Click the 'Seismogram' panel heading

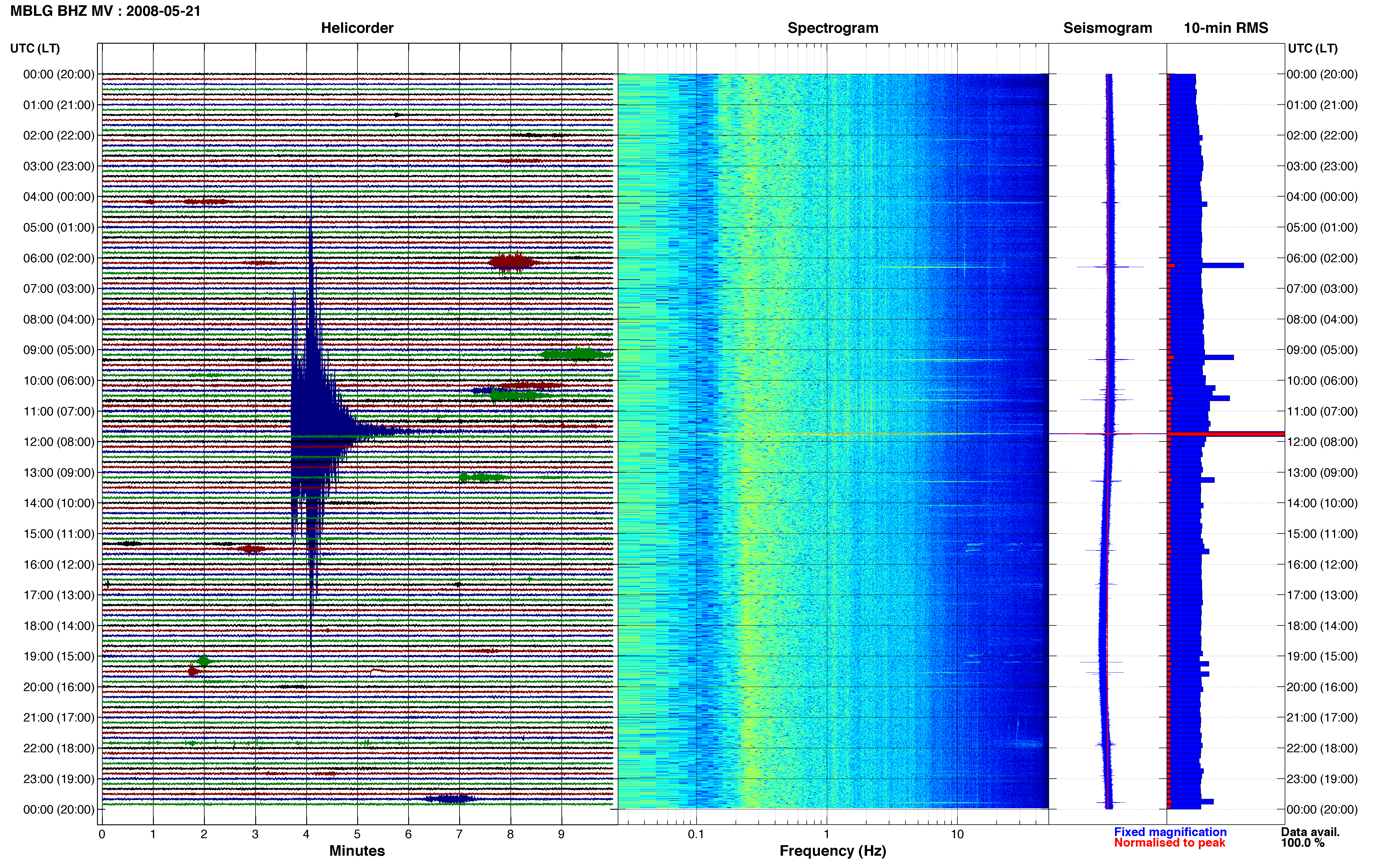click(x=1107, y=28)
